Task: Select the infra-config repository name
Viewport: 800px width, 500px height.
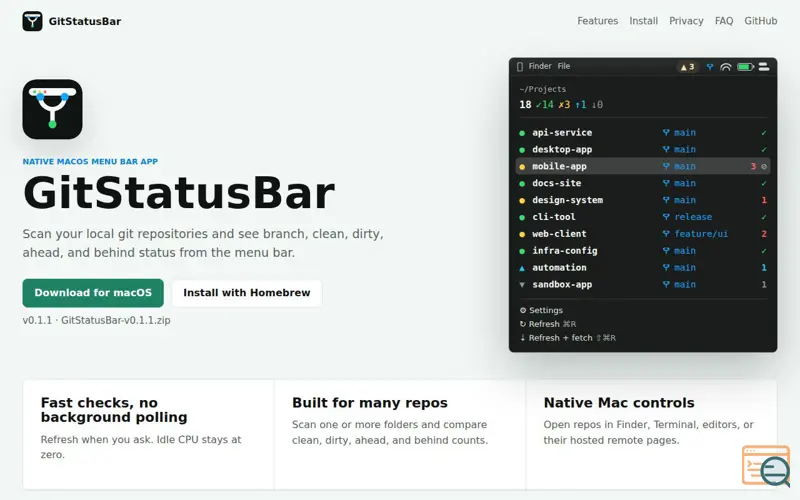Action: 565,251
